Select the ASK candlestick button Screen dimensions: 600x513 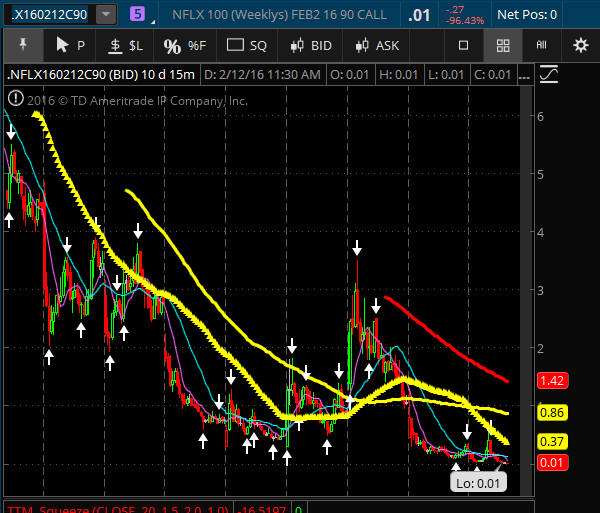(374, 45)
